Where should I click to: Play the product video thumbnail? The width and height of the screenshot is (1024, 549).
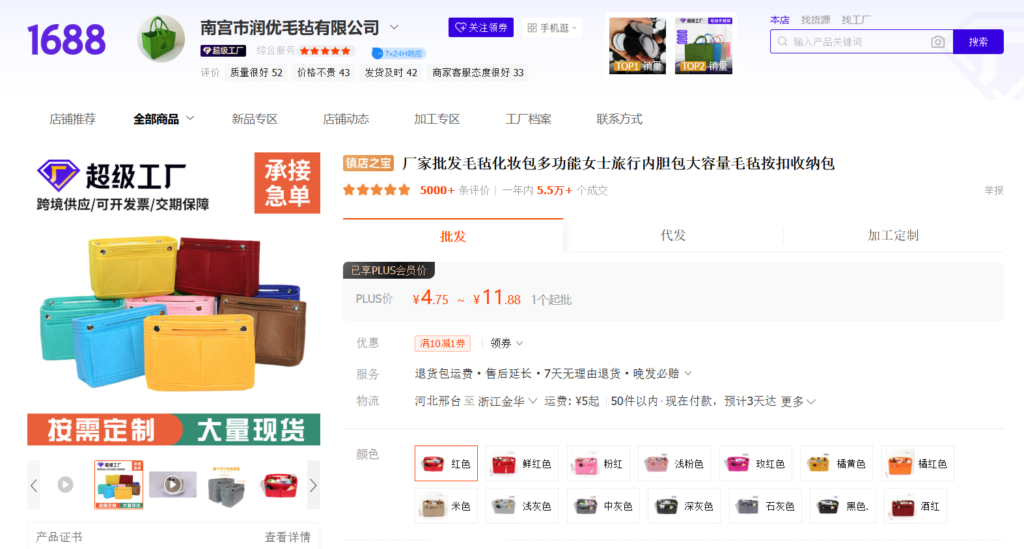[x=65, y=485]
